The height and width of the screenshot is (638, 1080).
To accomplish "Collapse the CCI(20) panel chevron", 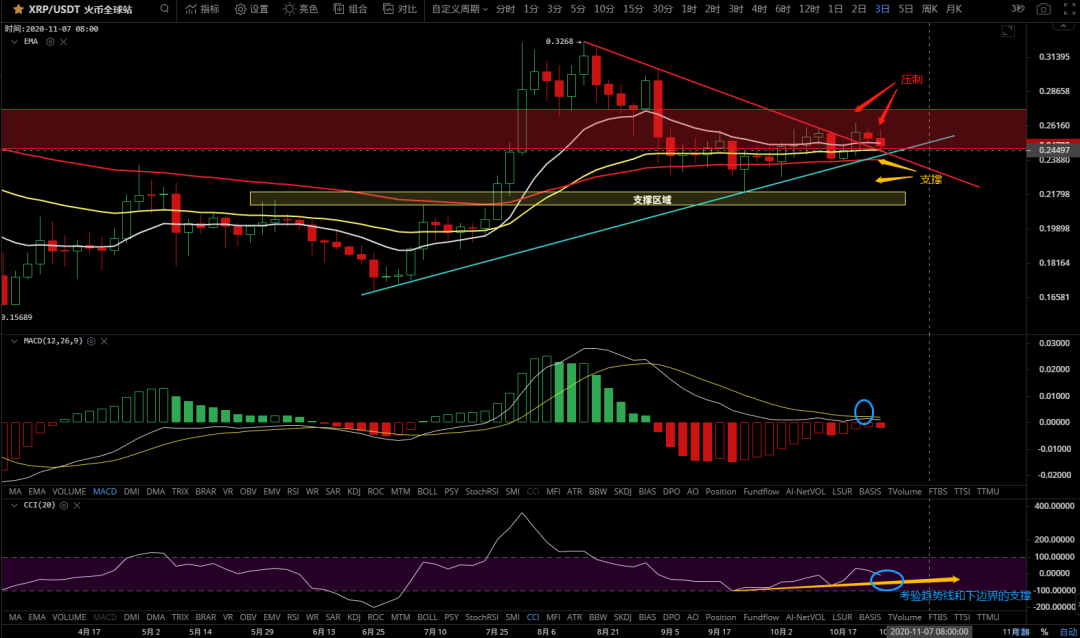I will pos(14,505).
